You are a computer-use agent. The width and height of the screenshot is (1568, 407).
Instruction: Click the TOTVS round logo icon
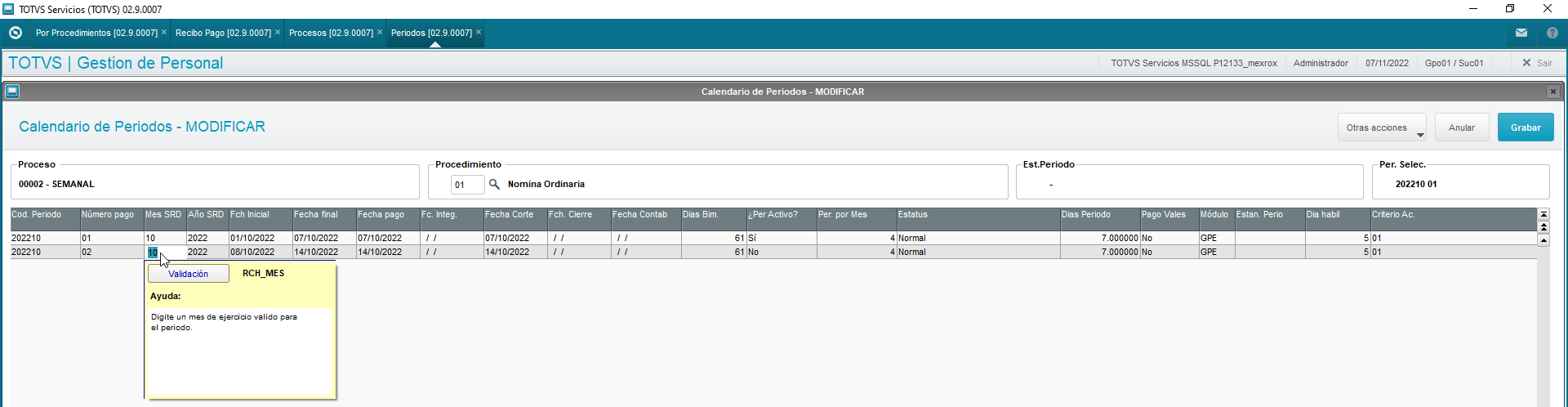click(x=15, y=33)
